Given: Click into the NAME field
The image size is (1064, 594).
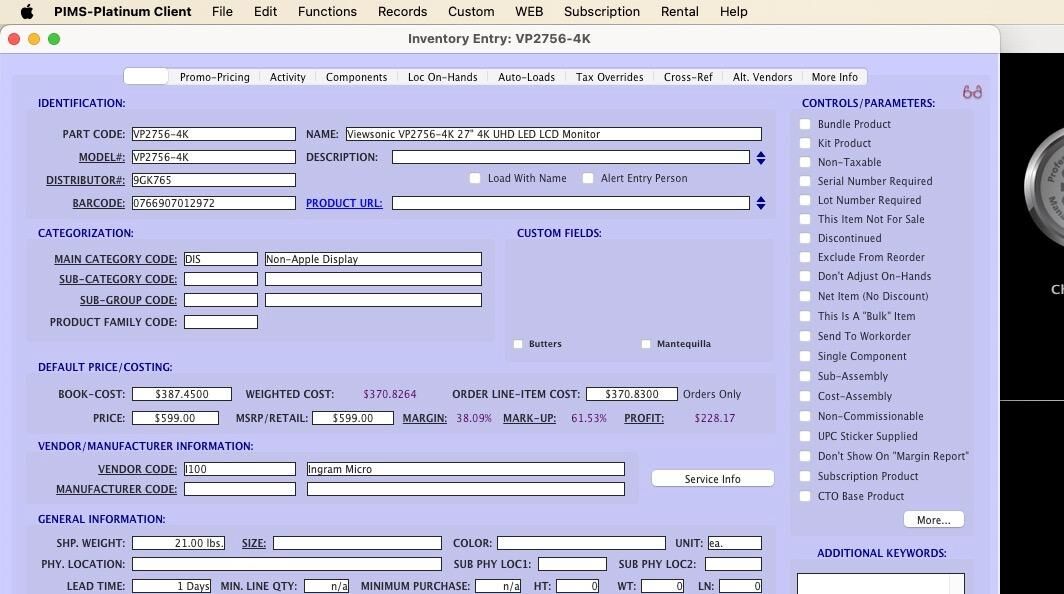Looking at the screenshot, I should pyautogui.click(x=554, y=134).
